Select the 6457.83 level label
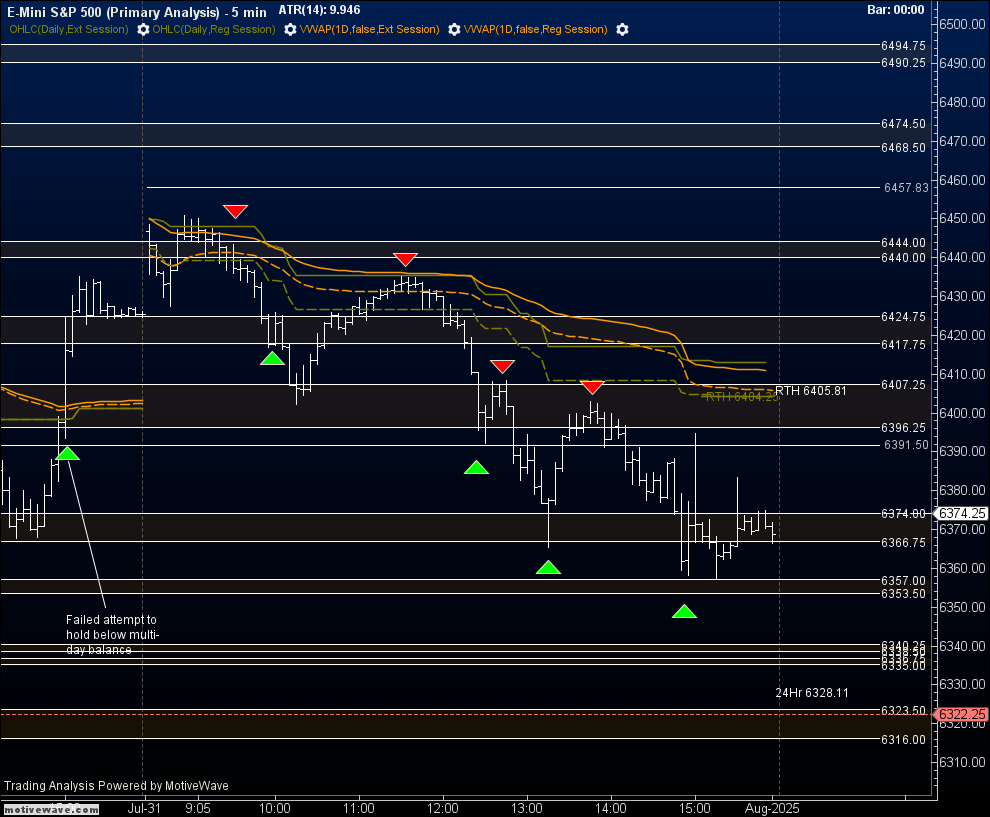 point(906,188)
